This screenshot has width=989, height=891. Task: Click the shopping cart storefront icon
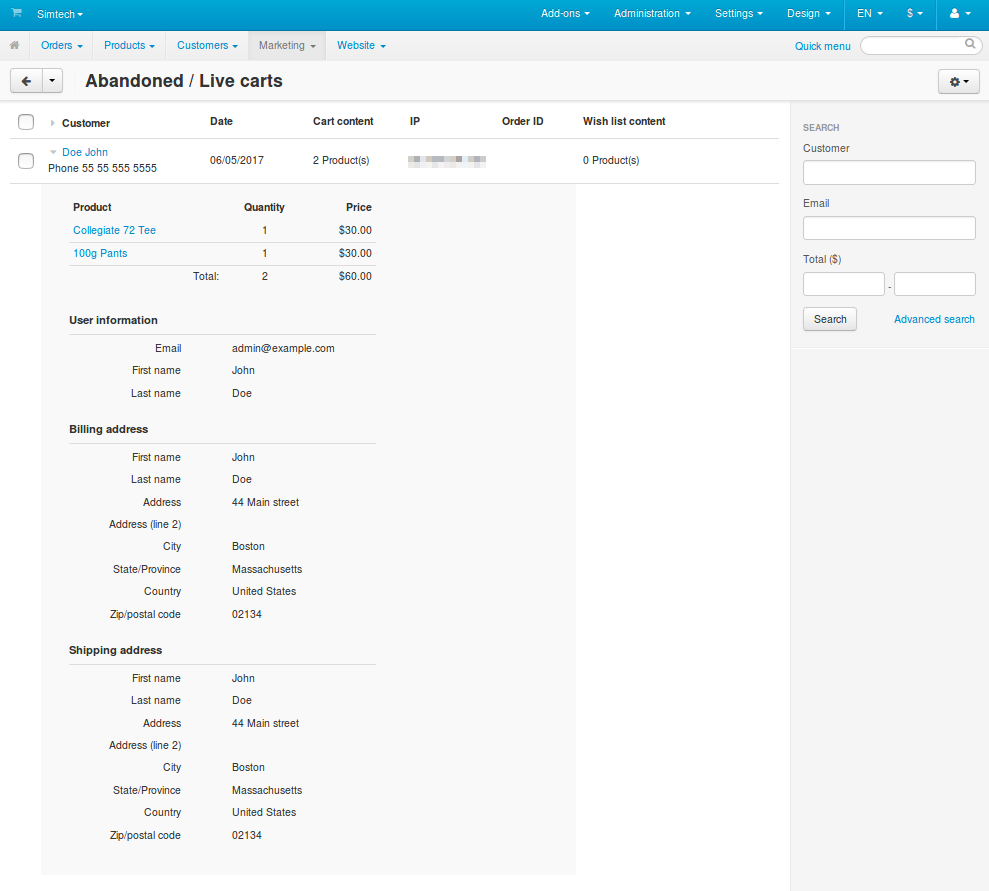(x=16, y=13)
